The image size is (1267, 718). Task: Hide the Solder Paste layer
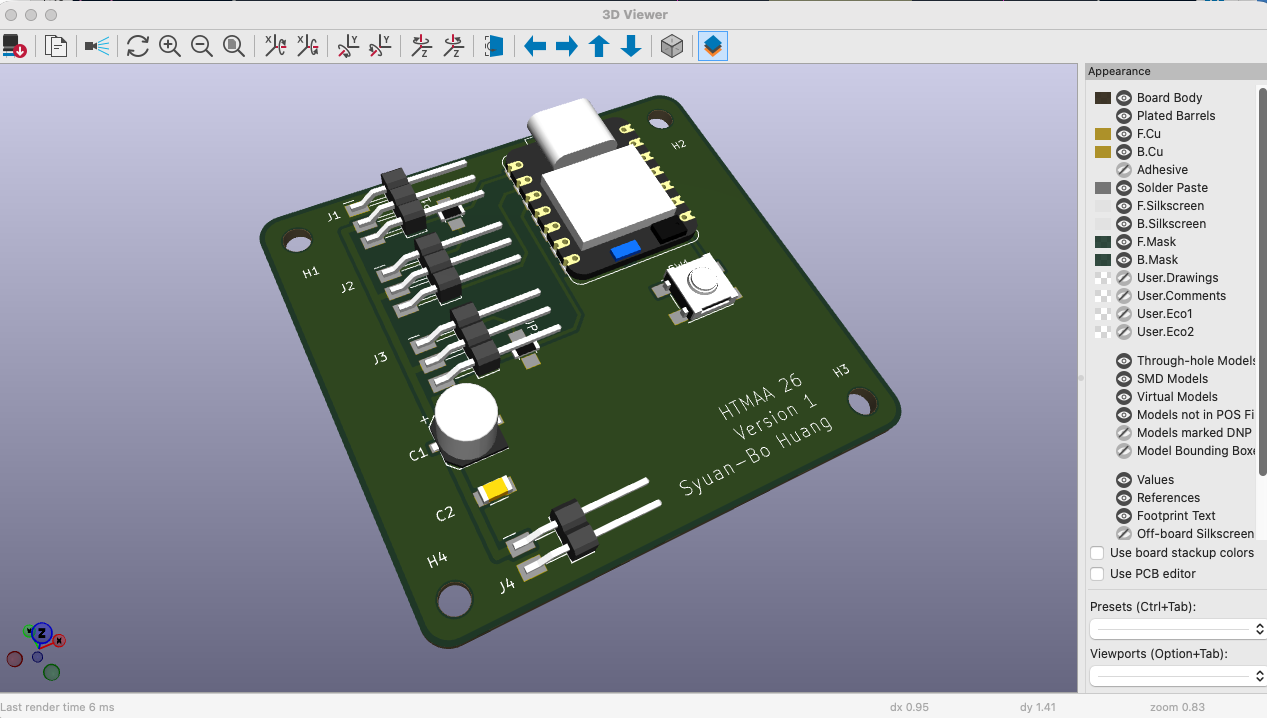pos(1124,188)
